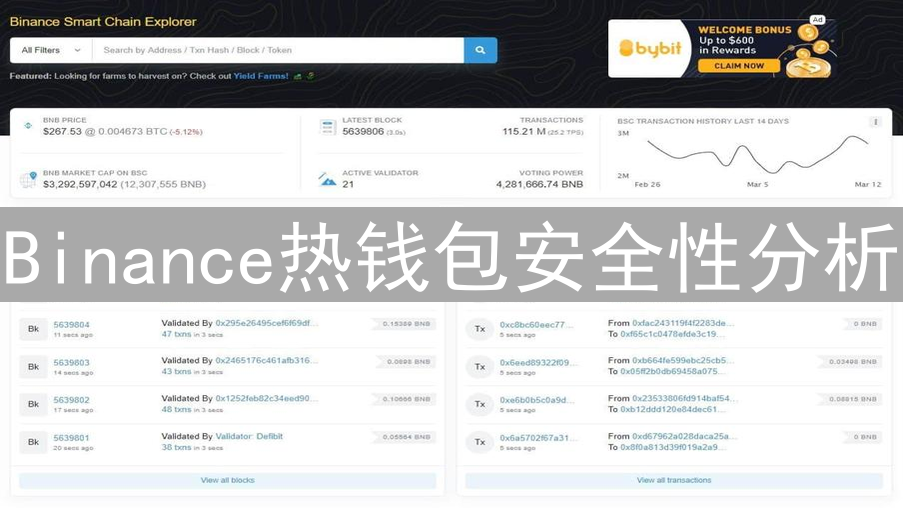Open block 5639802
This screenshot has height=508, width=903.
point(71,400)
